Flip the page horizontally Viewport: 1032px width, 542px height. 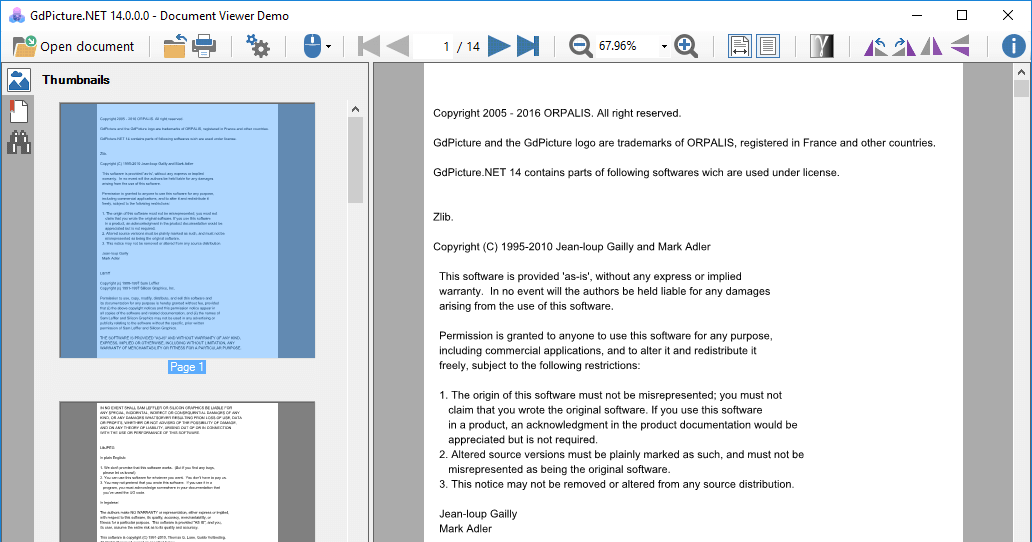(x=932, y=46)
